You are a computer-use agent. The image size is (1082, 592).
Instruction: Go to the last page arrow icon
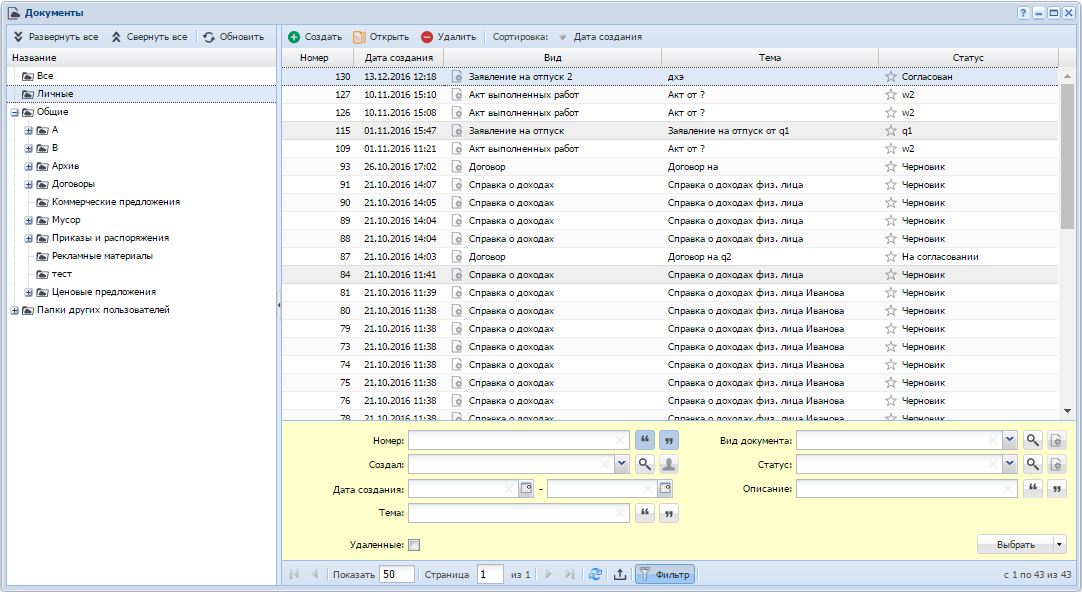tap(569, 574)
